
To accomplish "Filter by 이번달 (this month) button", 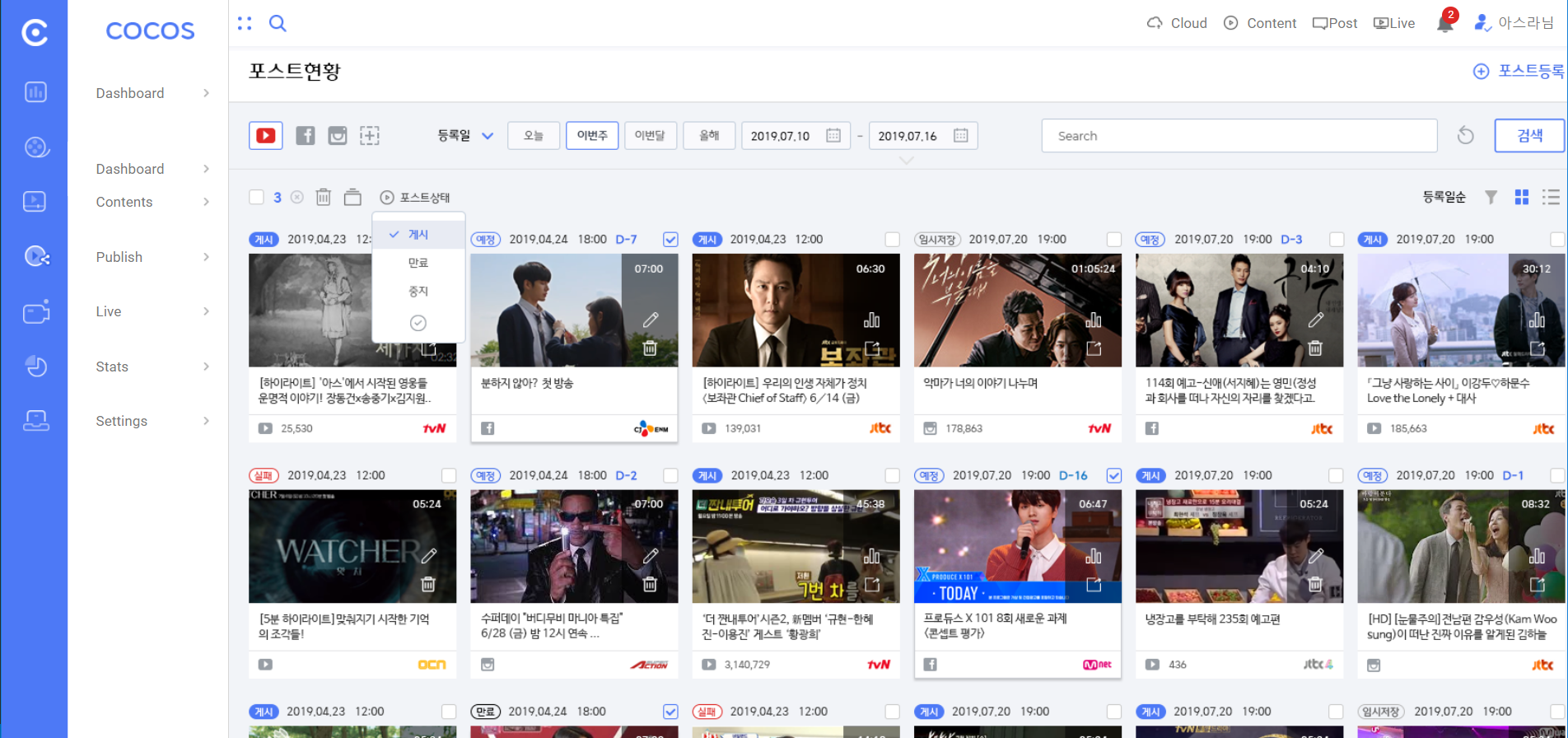I will [x=650, y=135].
